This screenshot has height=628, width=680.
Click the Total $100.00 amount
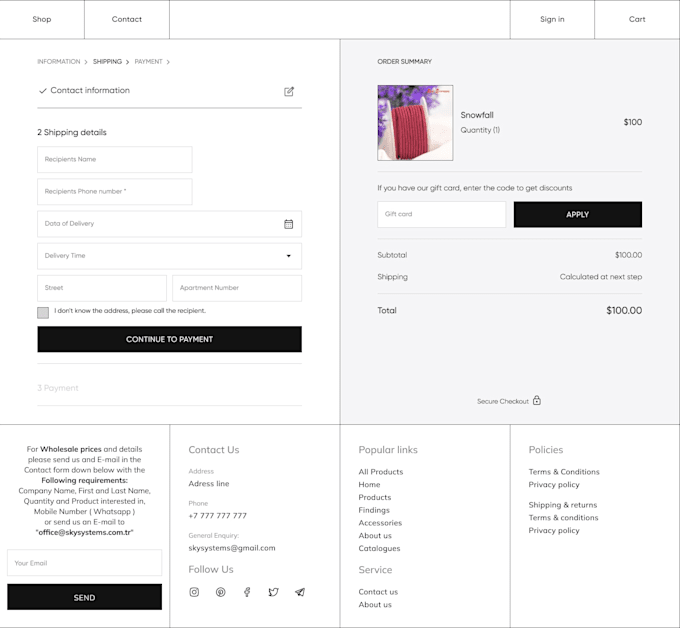(624, 311)
